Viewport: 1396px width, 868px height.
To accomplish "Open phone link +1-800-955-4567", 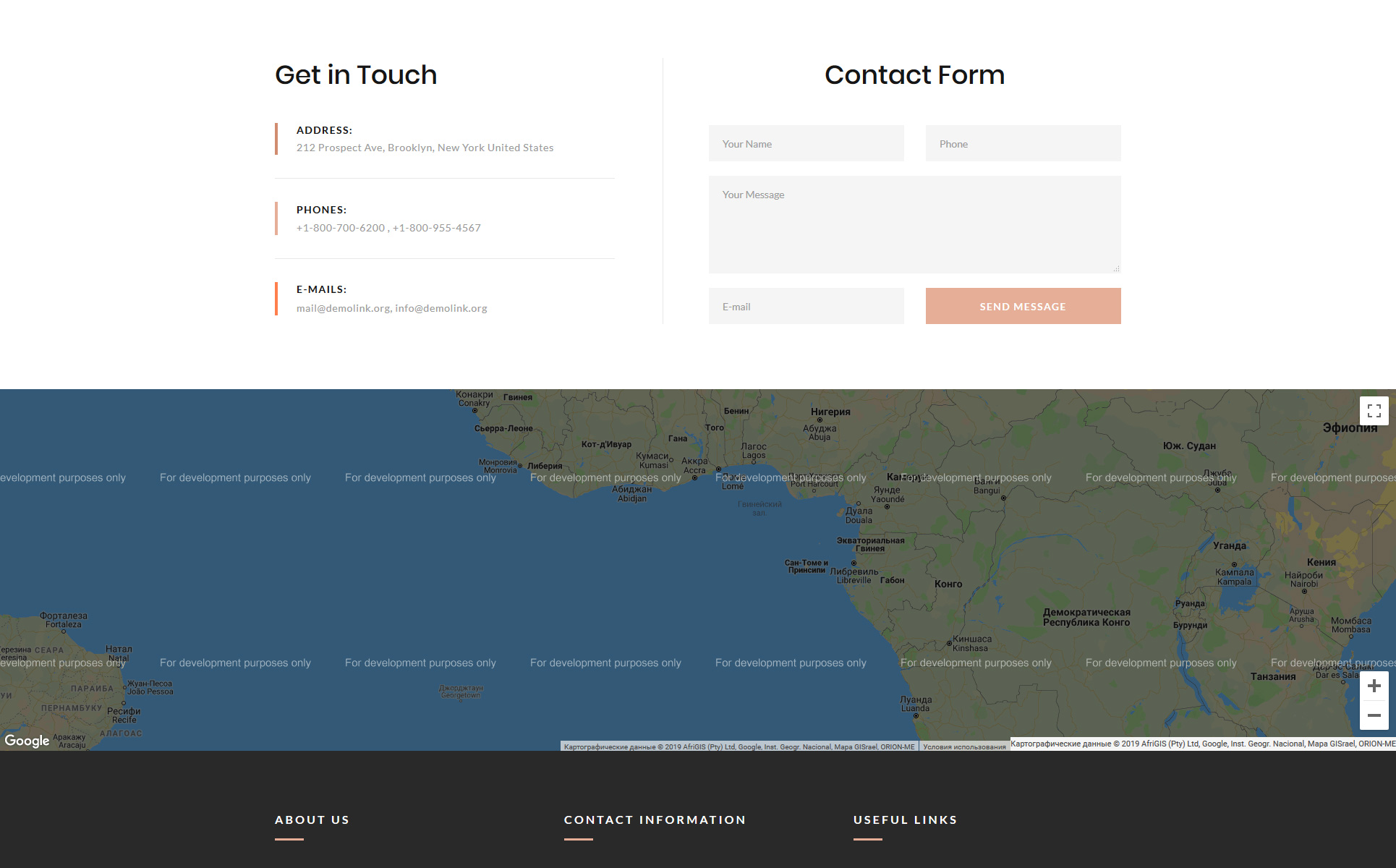I will (436, 228).
